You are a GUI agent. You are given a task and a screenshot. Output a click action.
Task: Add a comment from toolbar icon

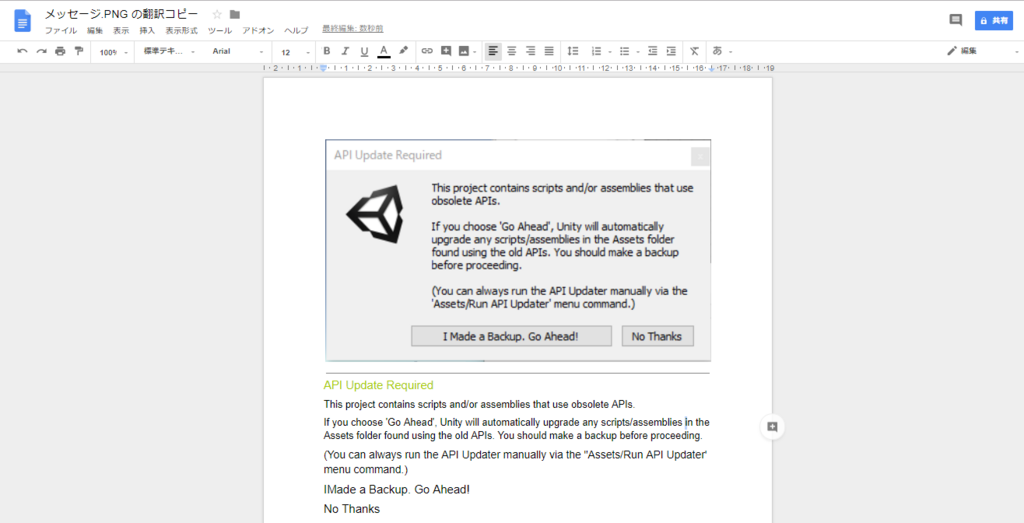(446, 51)
